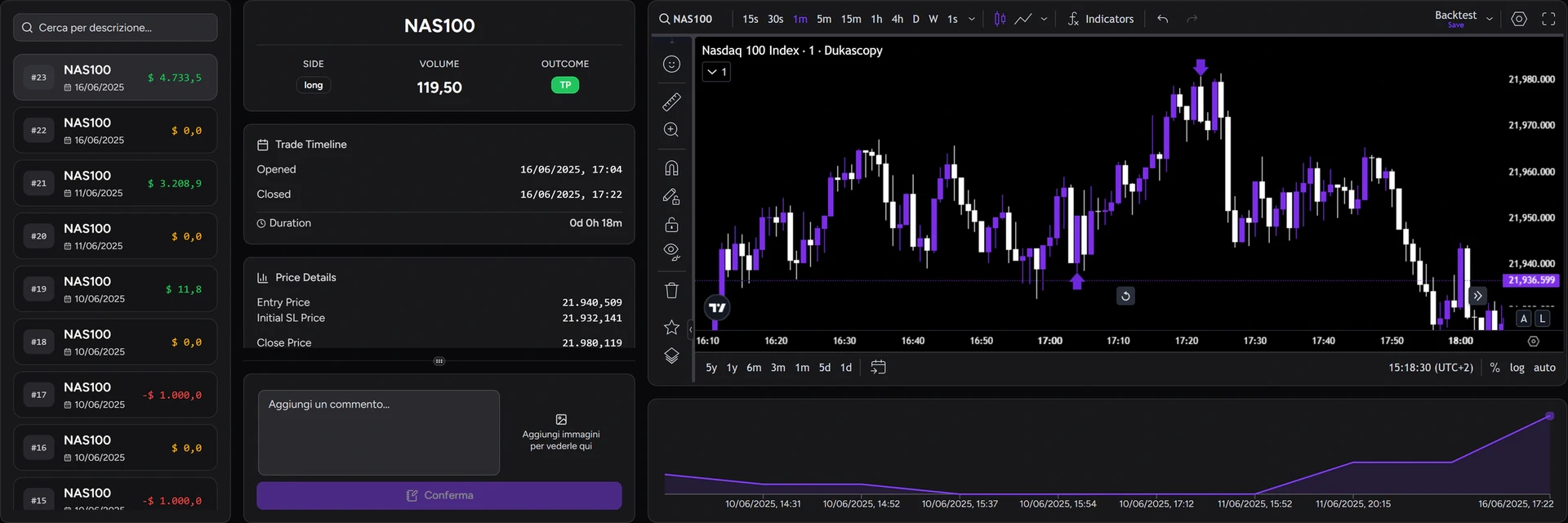The width and height of the screenshot is (1568, 523).
Task: Select trade #21 NAS100 $3.208,9
Action: coord(115,183)
